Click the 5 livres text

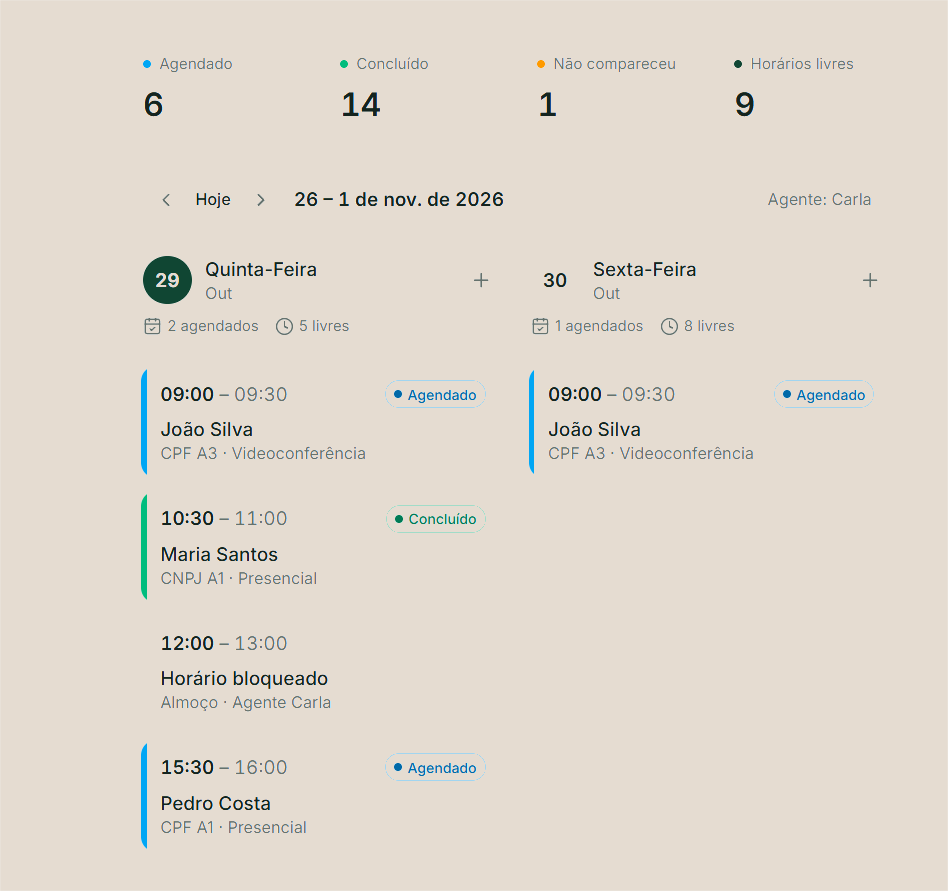(x=324, y=326)
